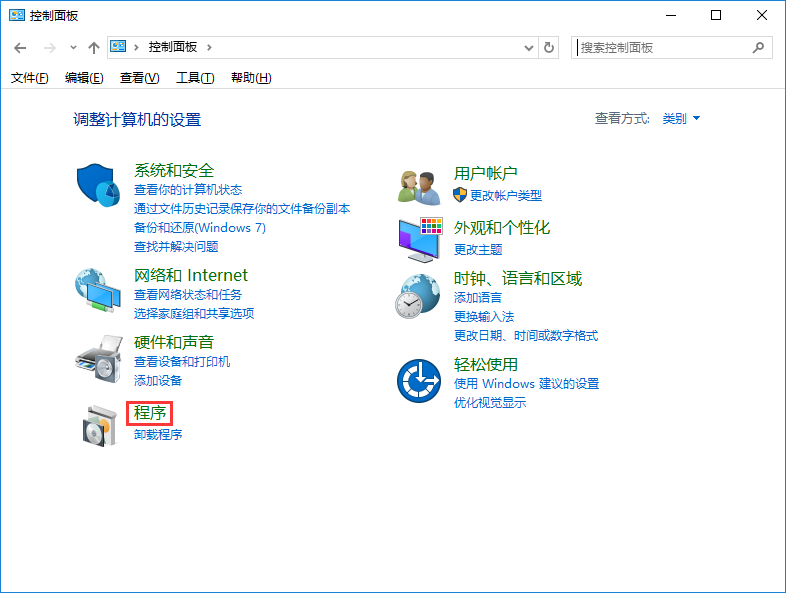Screen dimensions: 786x593
Task: Open the Programs disc box icon
Action: point(99,423)
